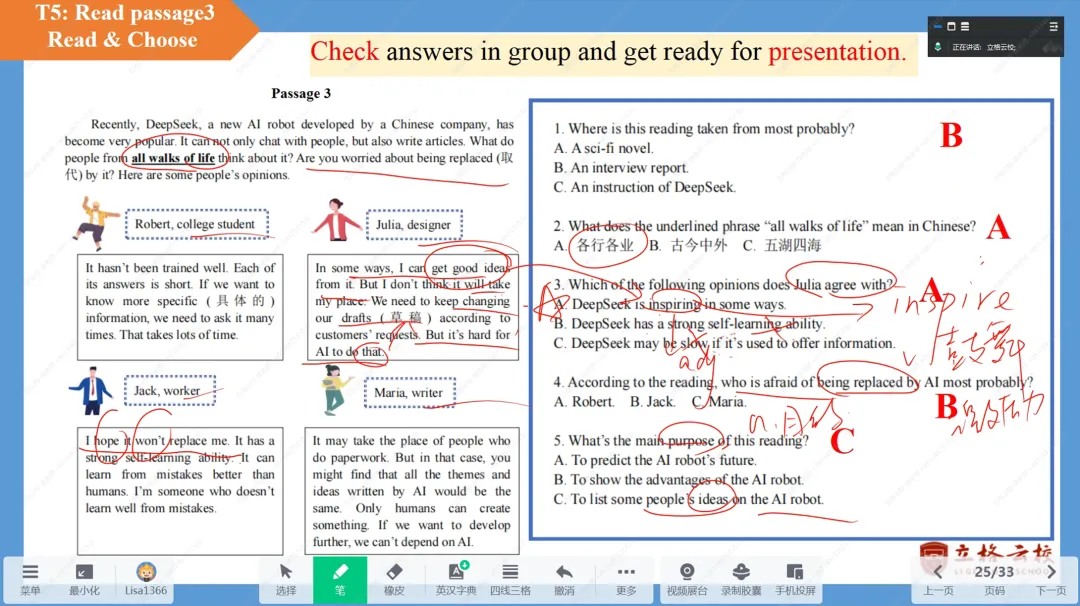
Task: Show 更多 more tools
Action: pyautogui.click(x=626, y=579)
